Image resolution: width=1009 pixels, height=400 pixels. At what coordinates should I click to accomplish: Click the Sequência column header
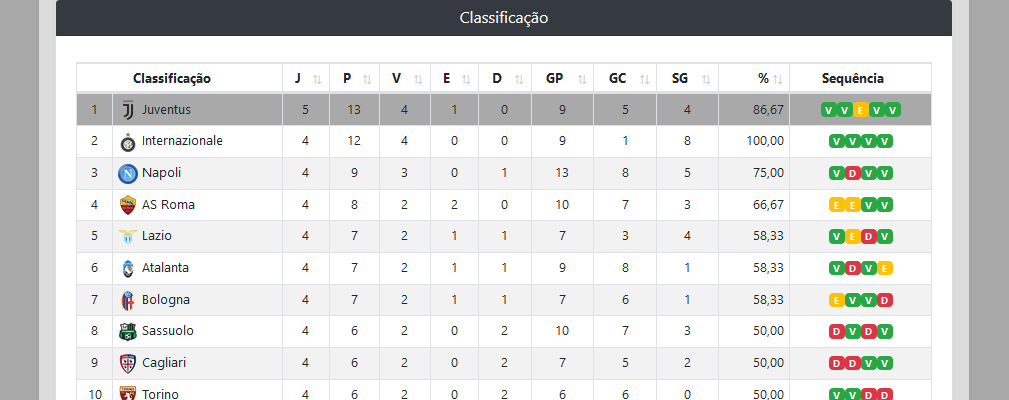click(852, 79)
